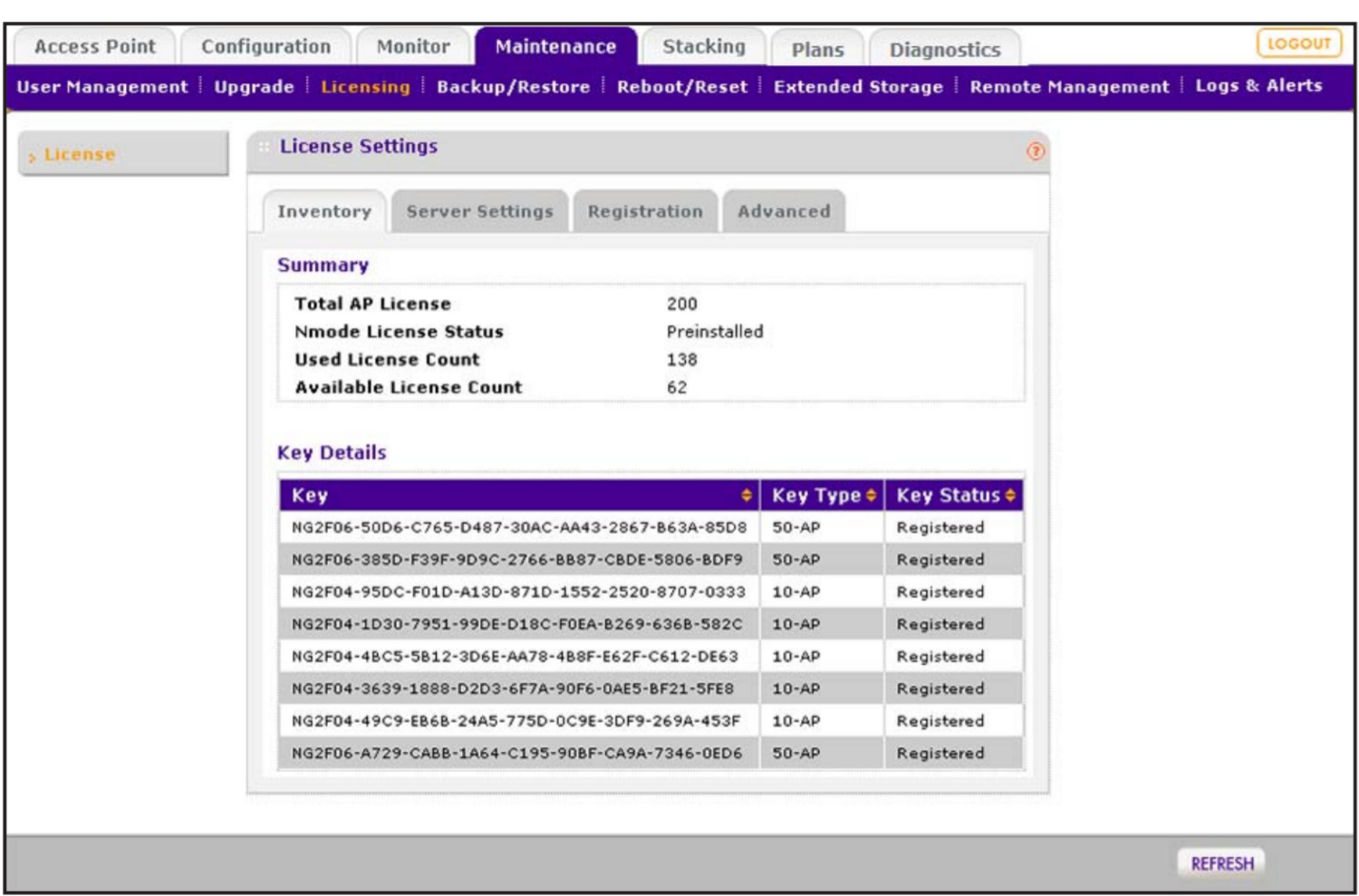
Task: Go to User Management settings
Action: click(x=103, y=86)
